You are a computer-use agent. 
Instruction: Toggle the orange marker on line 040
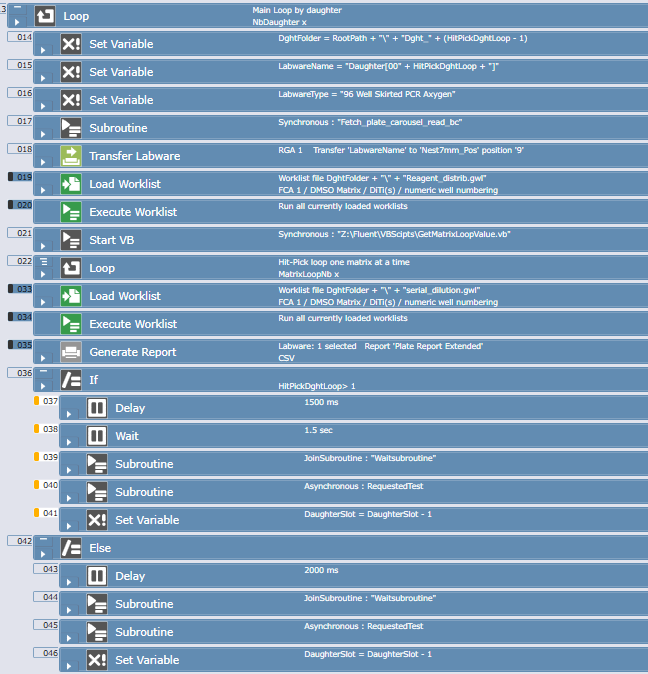(x=36, y=485)
